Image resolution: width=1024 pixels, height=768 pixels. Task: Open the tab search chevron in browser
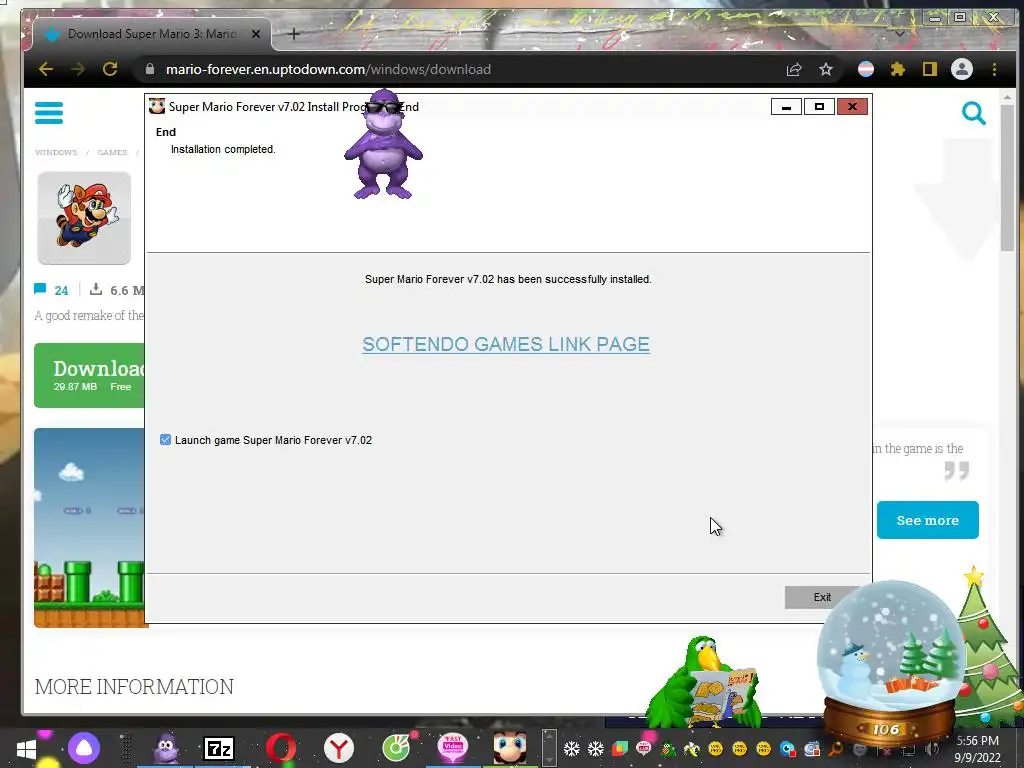[900, 34]
